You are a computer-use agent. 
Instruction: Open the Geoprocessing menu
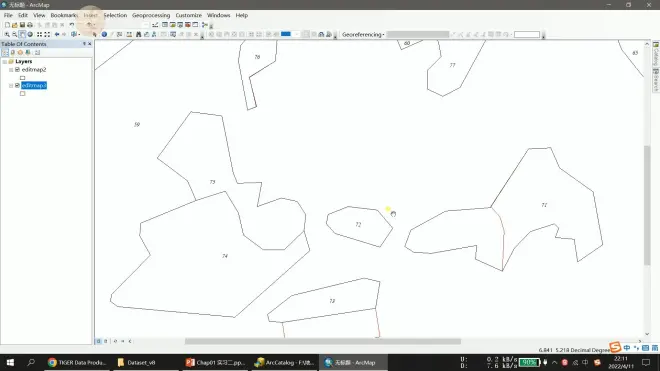(151, 15)
